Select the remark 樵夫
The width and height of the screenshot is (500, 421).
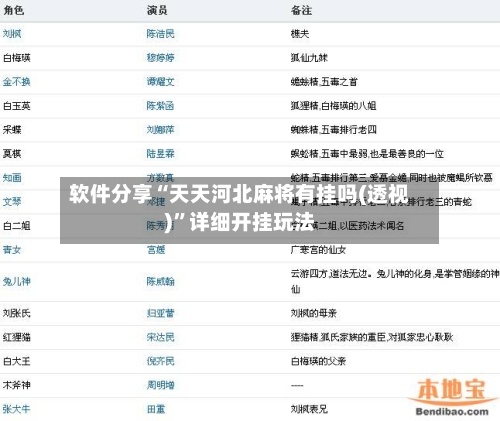coord(300,34)
